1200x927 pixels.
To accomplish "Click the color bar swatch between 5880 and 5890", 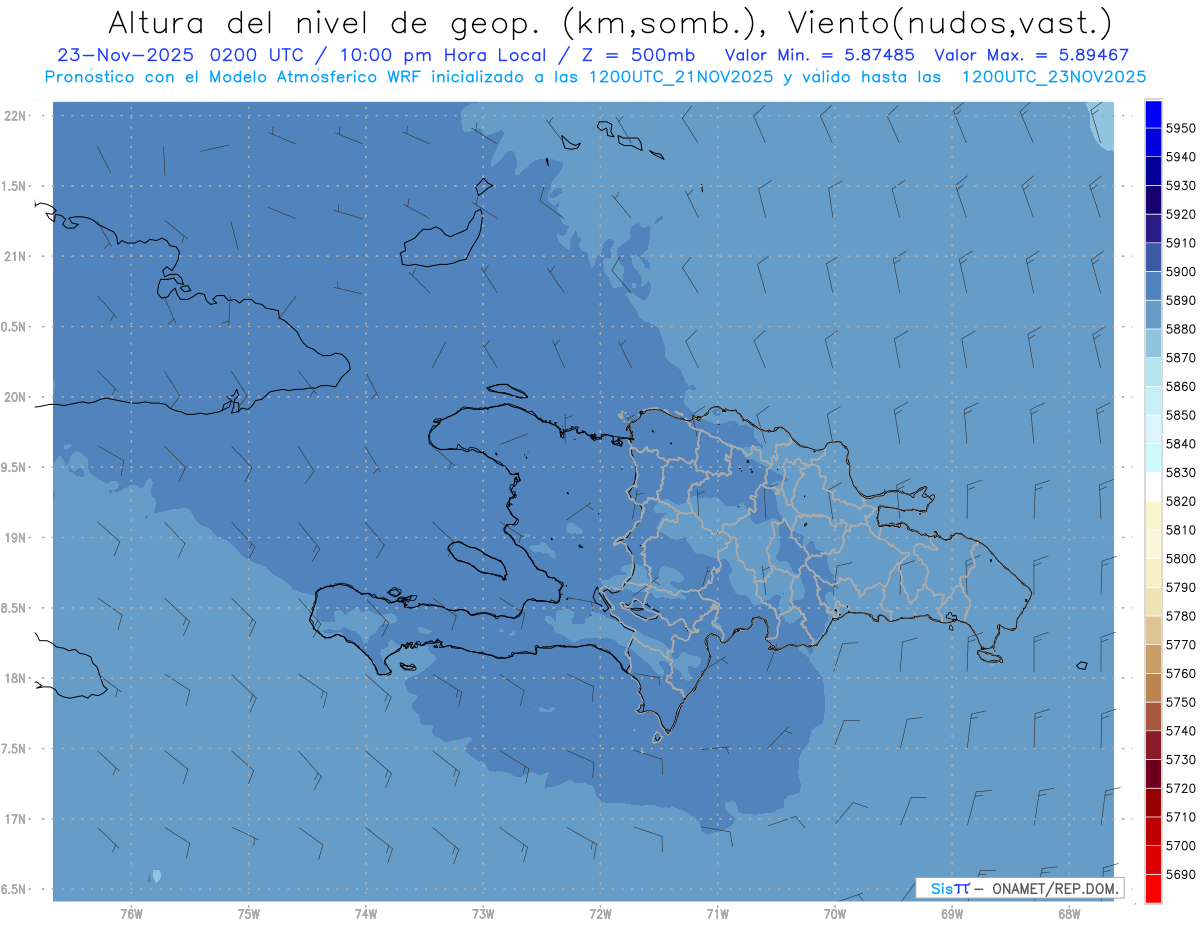I will [x=1153, y=315].
